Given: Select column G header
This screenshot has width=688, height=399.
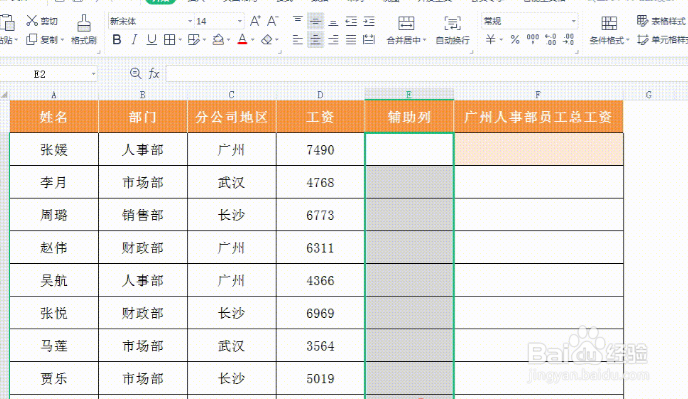Looking at the screenshot, I should 649,94.
